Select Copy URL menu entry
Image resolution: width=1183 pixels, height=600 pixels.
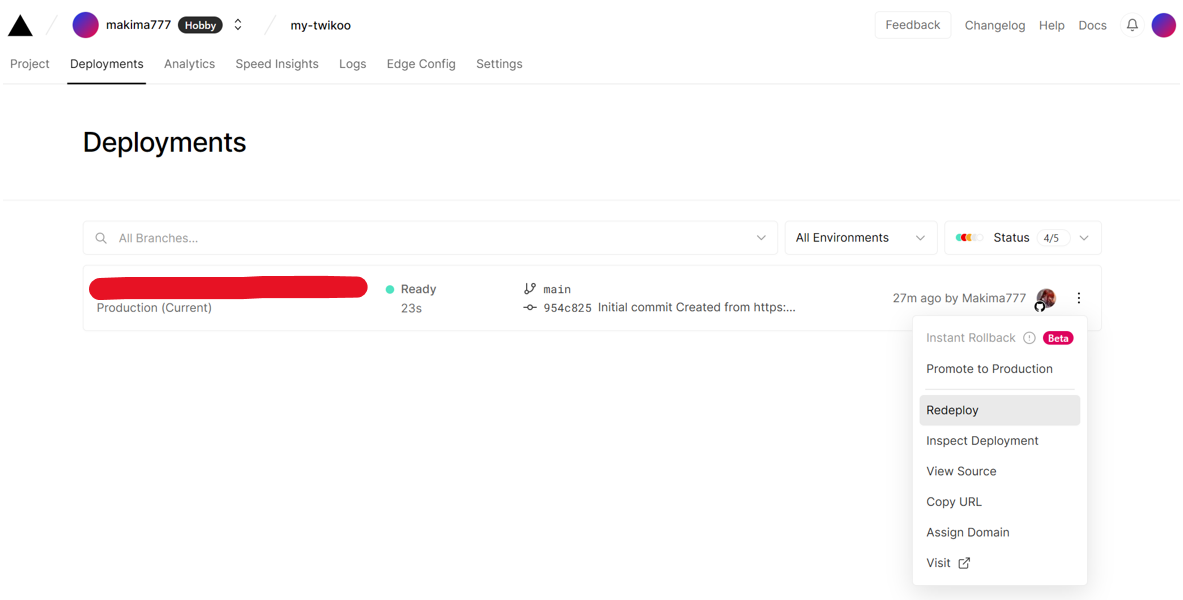(1000, 502)
